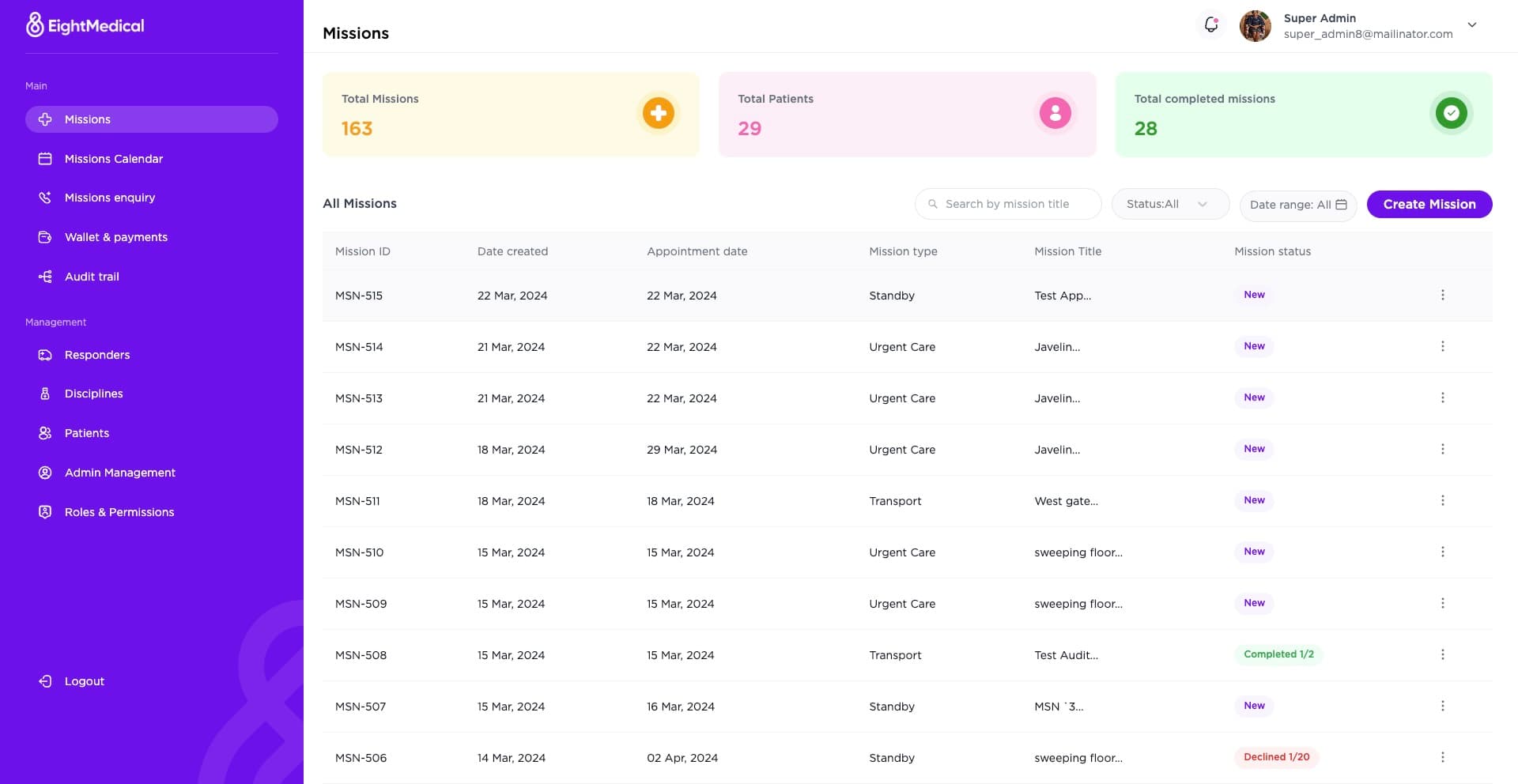The height and width of the screenshot is (784, 1518).
Task: Select mission ID MSN-513
Action: (359, 398)
